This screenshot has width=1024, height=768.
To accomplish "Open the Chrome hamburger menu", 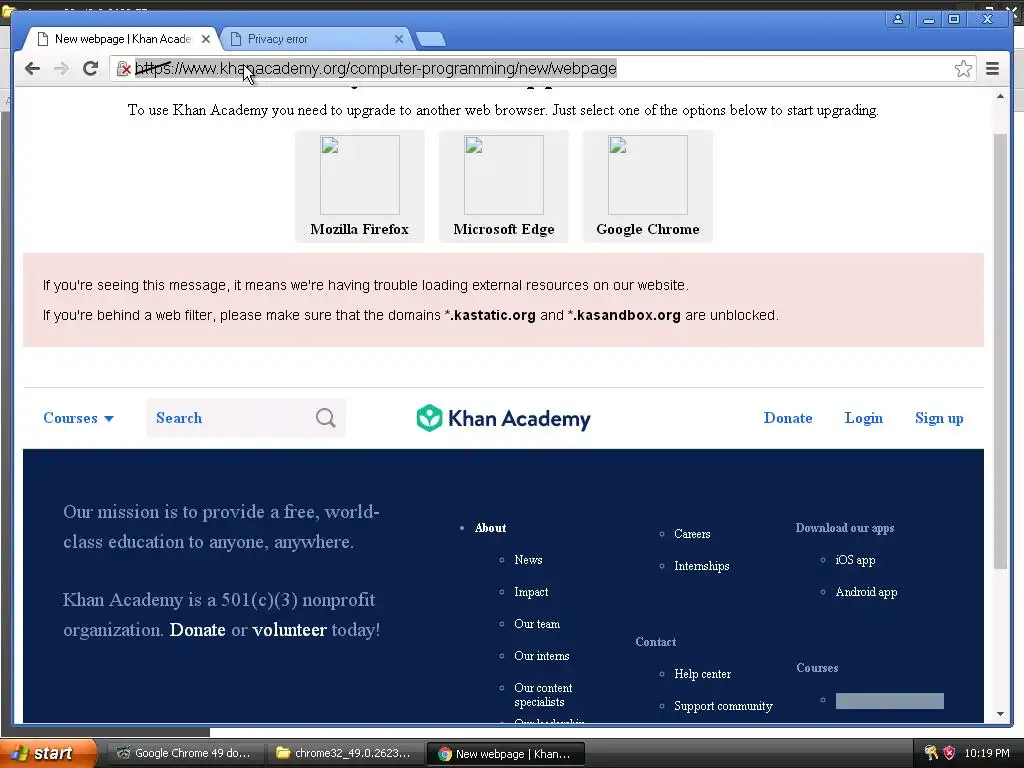I will click(x=992, y=68).
